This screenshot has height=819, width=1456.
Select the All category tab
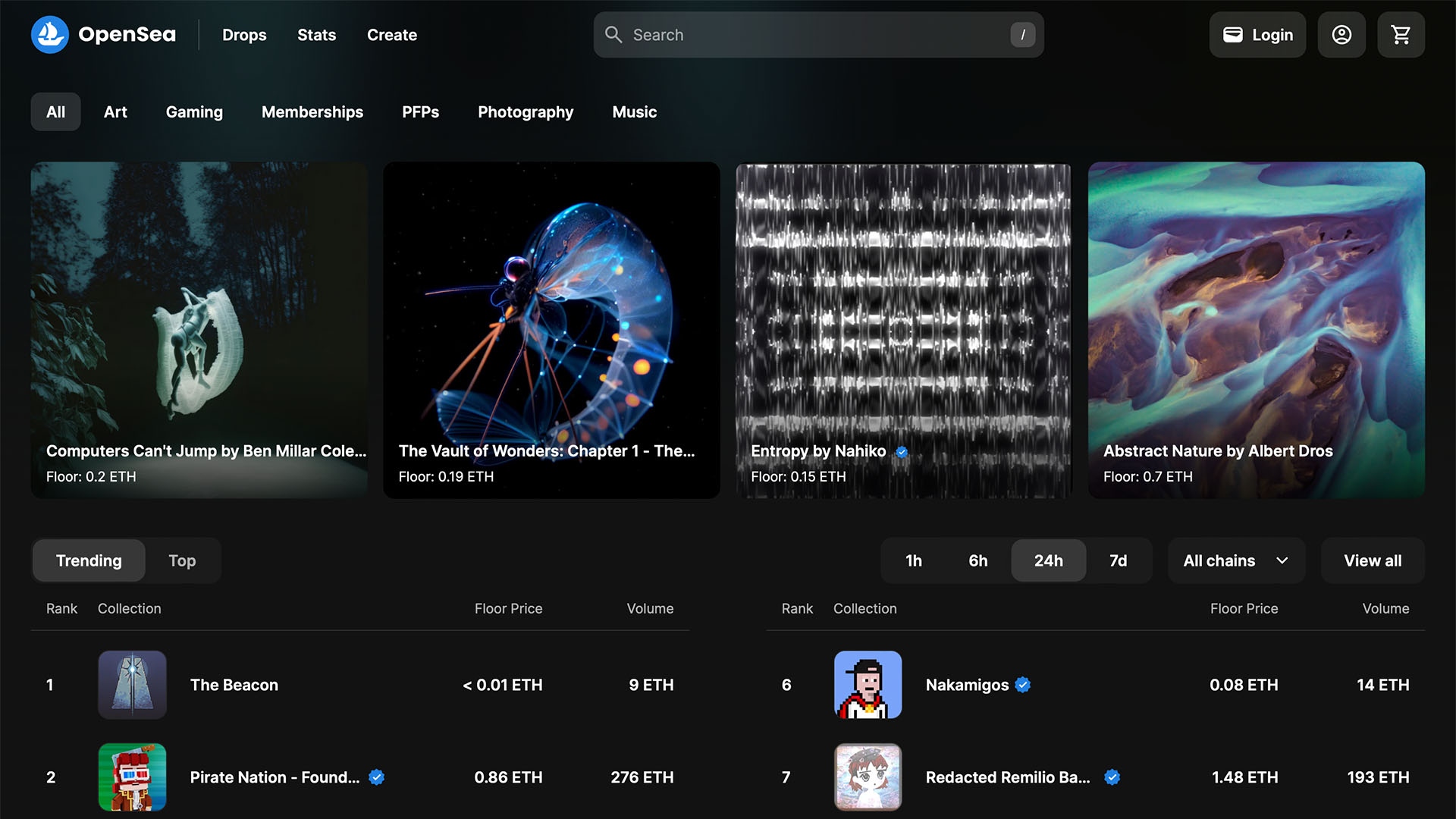(55, 112)
